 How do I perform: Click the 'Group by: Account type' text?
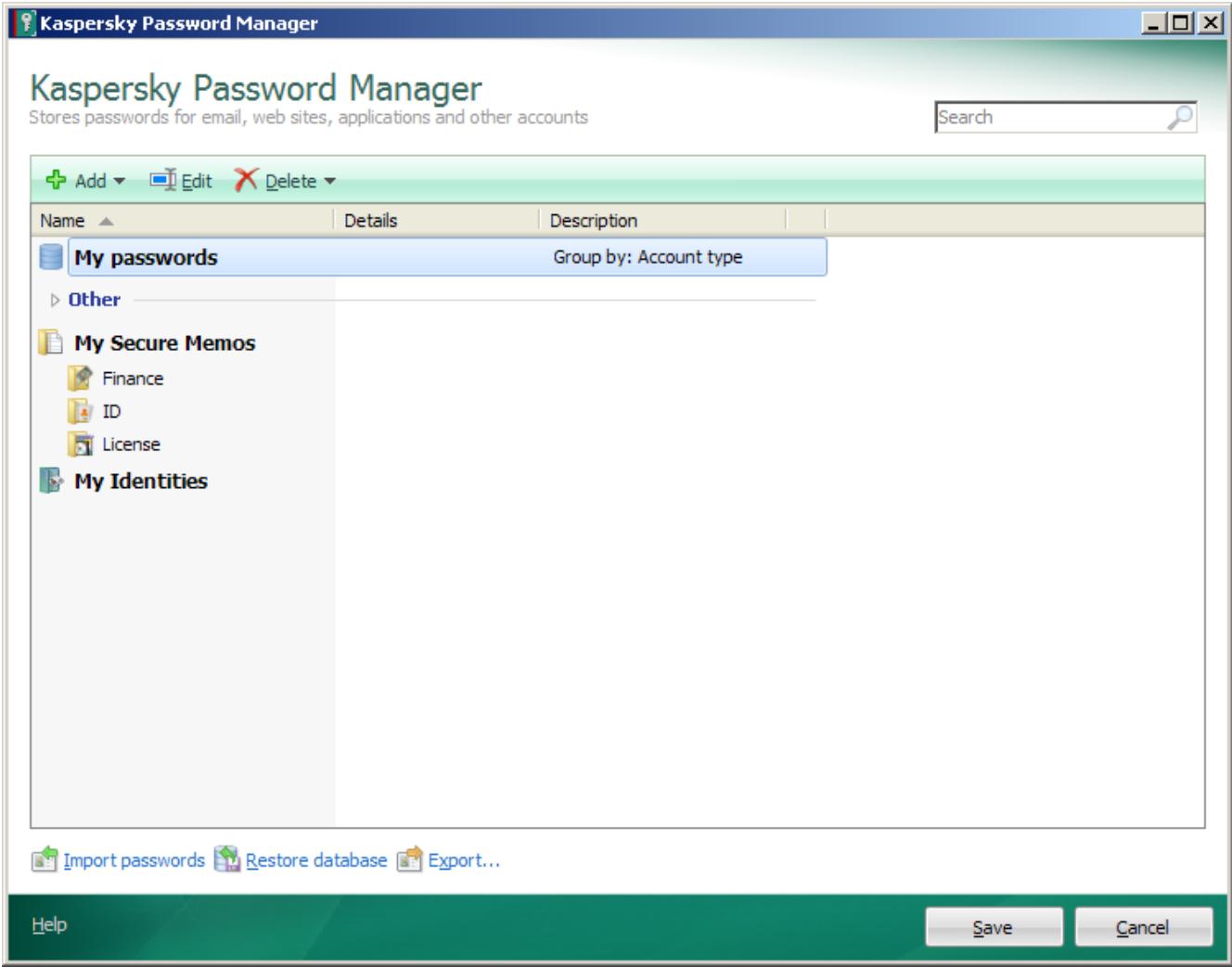[648, 257]
